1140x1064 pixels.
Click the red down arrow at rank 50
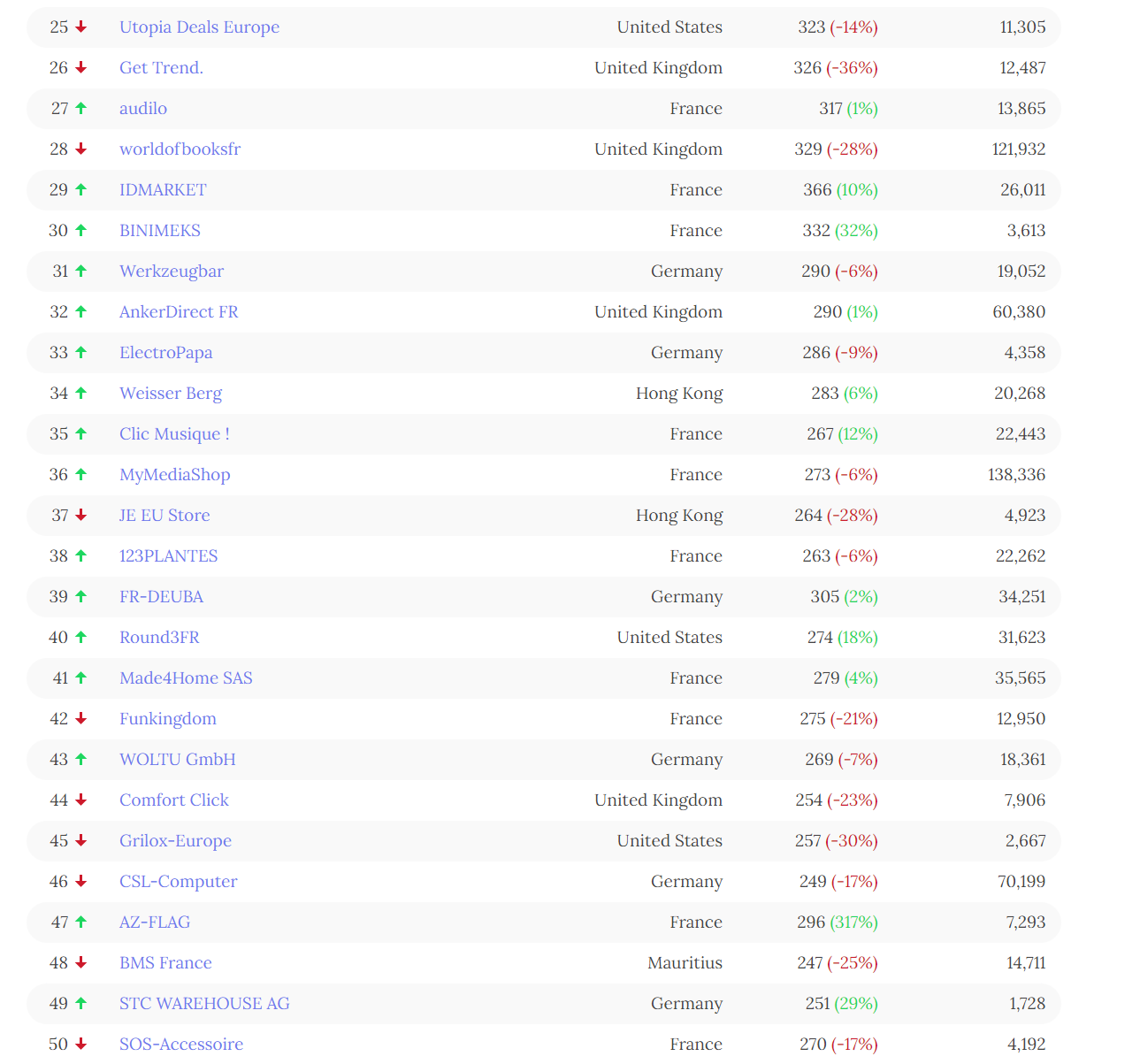tap(81, 1045)
